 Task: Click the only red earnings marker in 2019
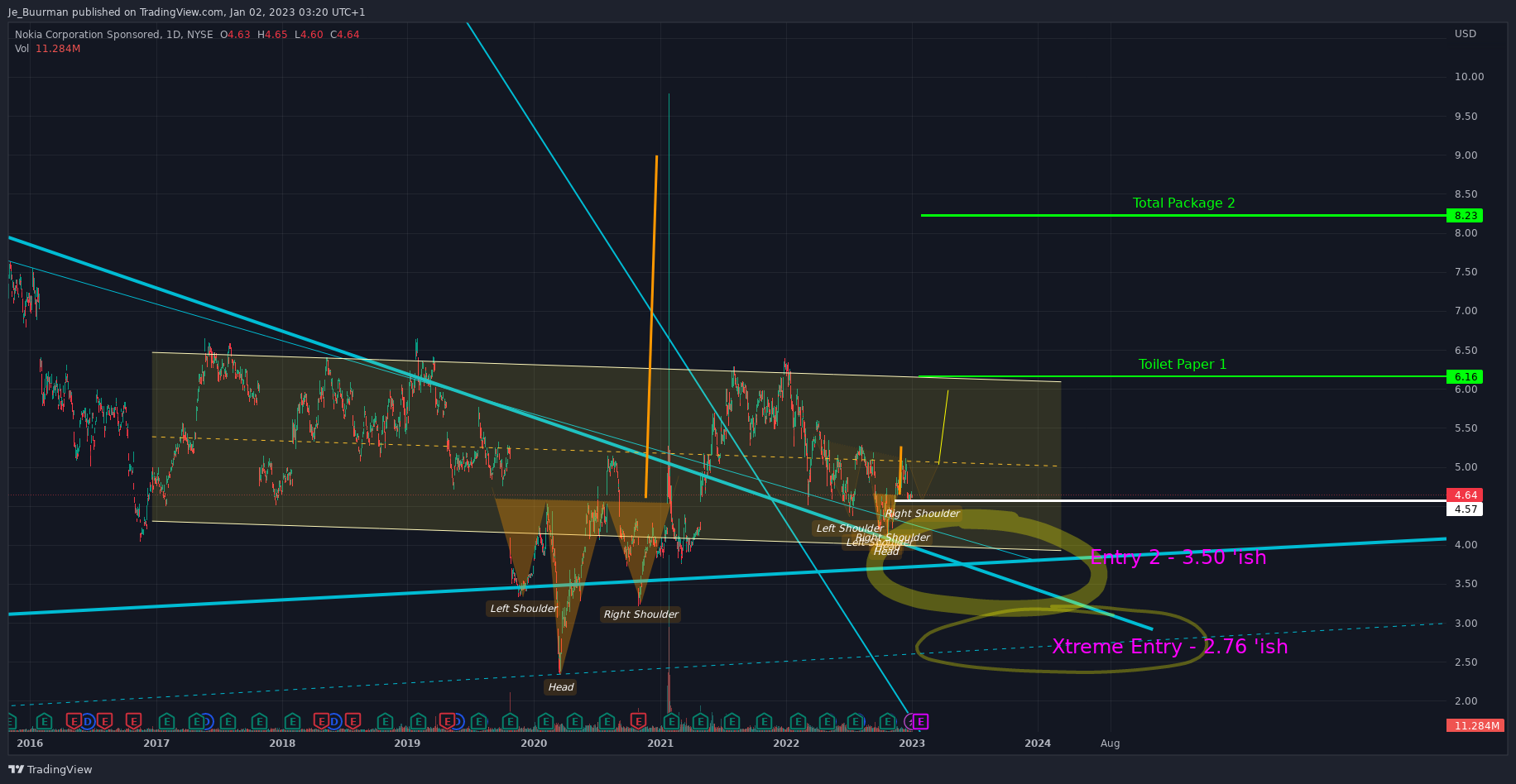pos(447,722)
